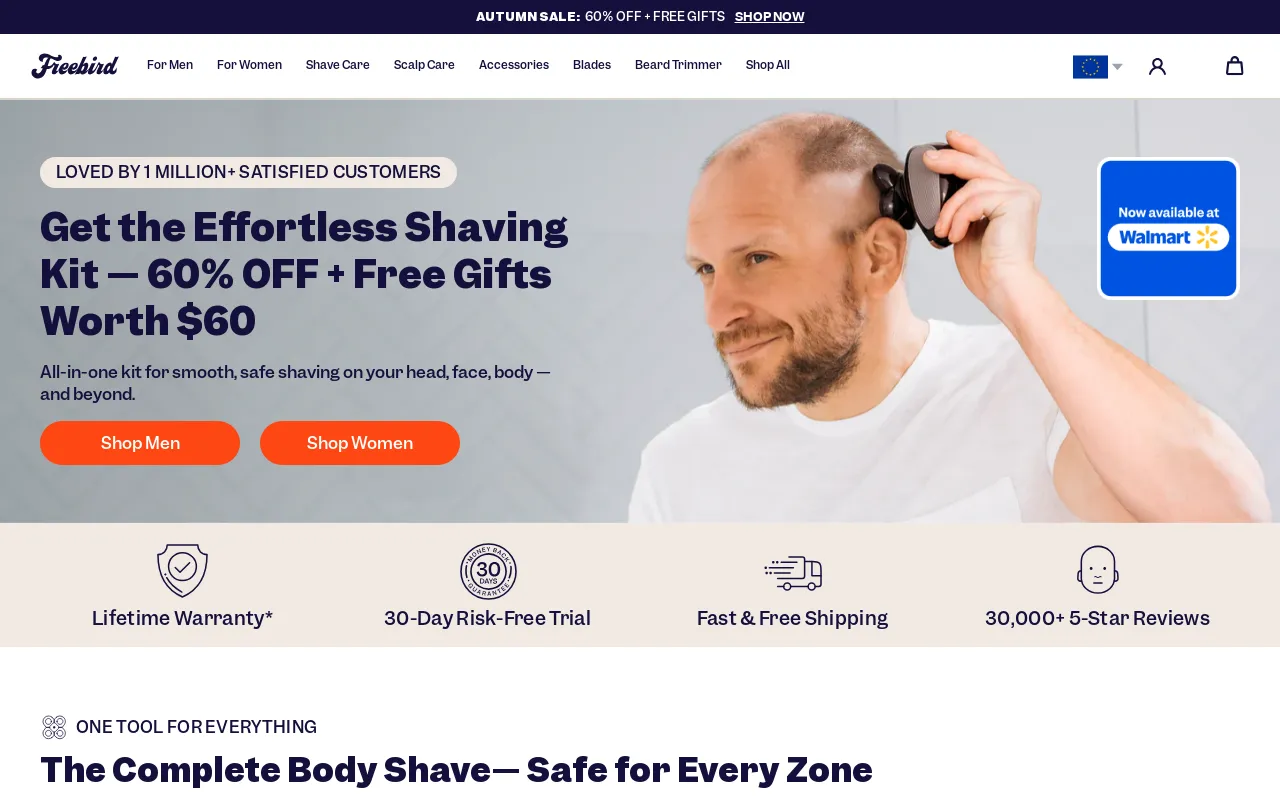Open the user account icon
Viewport: 1280px width, 800px height.
click(x=1157, y=66)
